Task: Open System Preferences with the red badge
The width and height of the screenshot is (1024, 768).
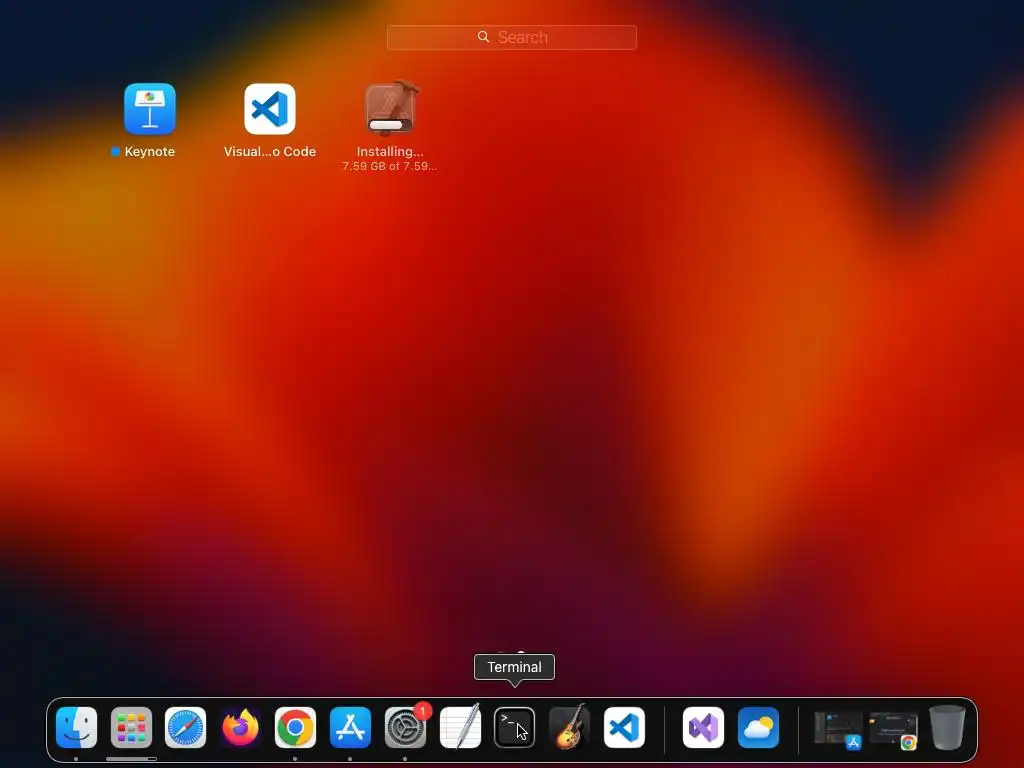Action: [x=405, y=727]
